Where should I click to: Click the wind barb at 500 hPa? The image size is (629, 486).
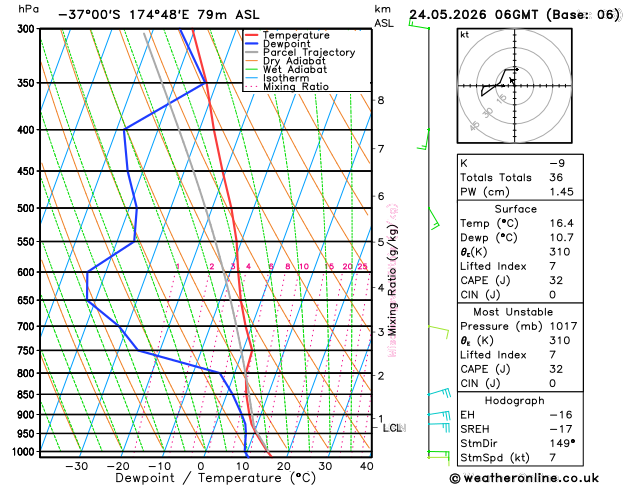click(x=434, y=219)
